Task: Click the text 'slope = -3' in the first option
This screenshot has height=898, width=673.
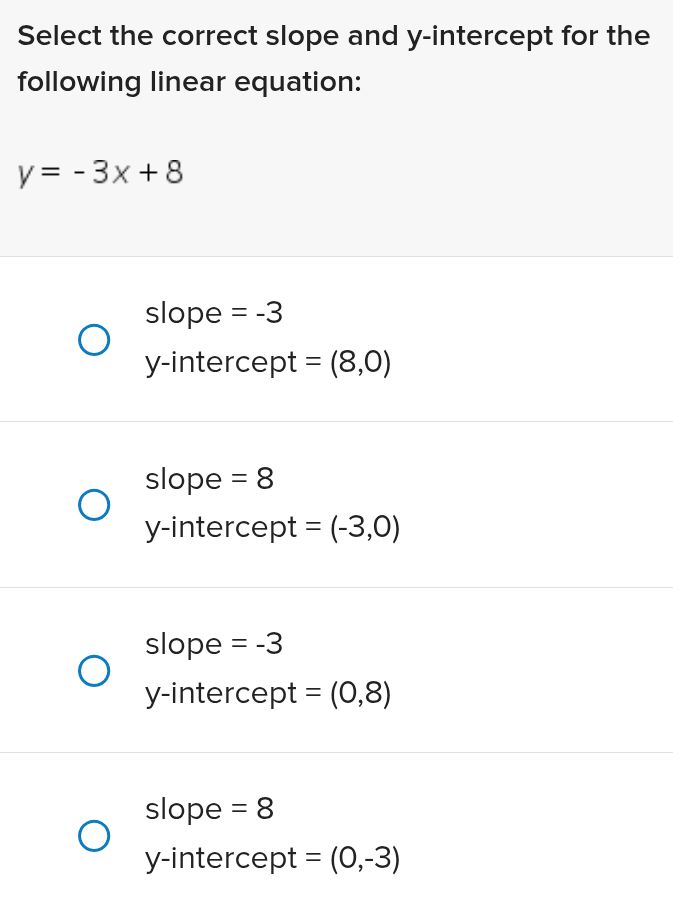Action: [213, 313]
